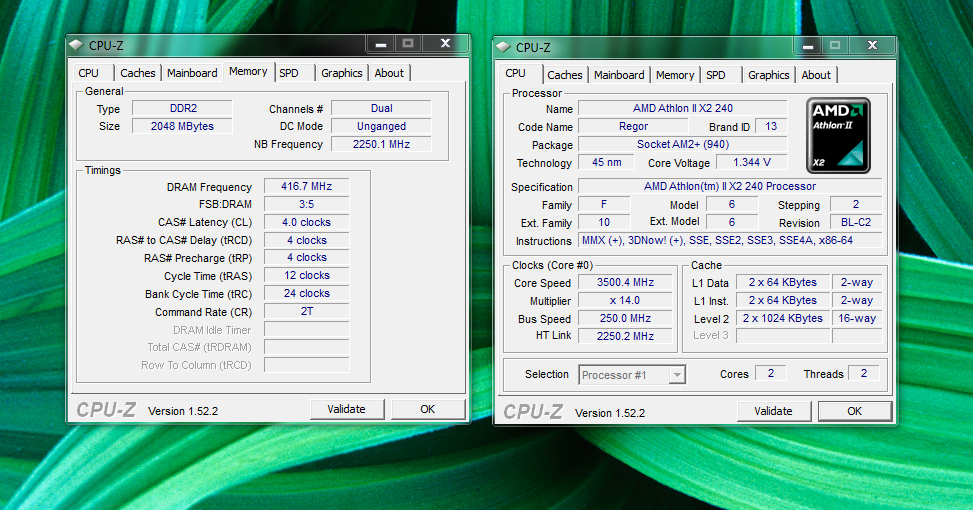This screenshot has width=973, height=510.
Task: Open the SPD tab in the Memory window
Action: point(289,73)
